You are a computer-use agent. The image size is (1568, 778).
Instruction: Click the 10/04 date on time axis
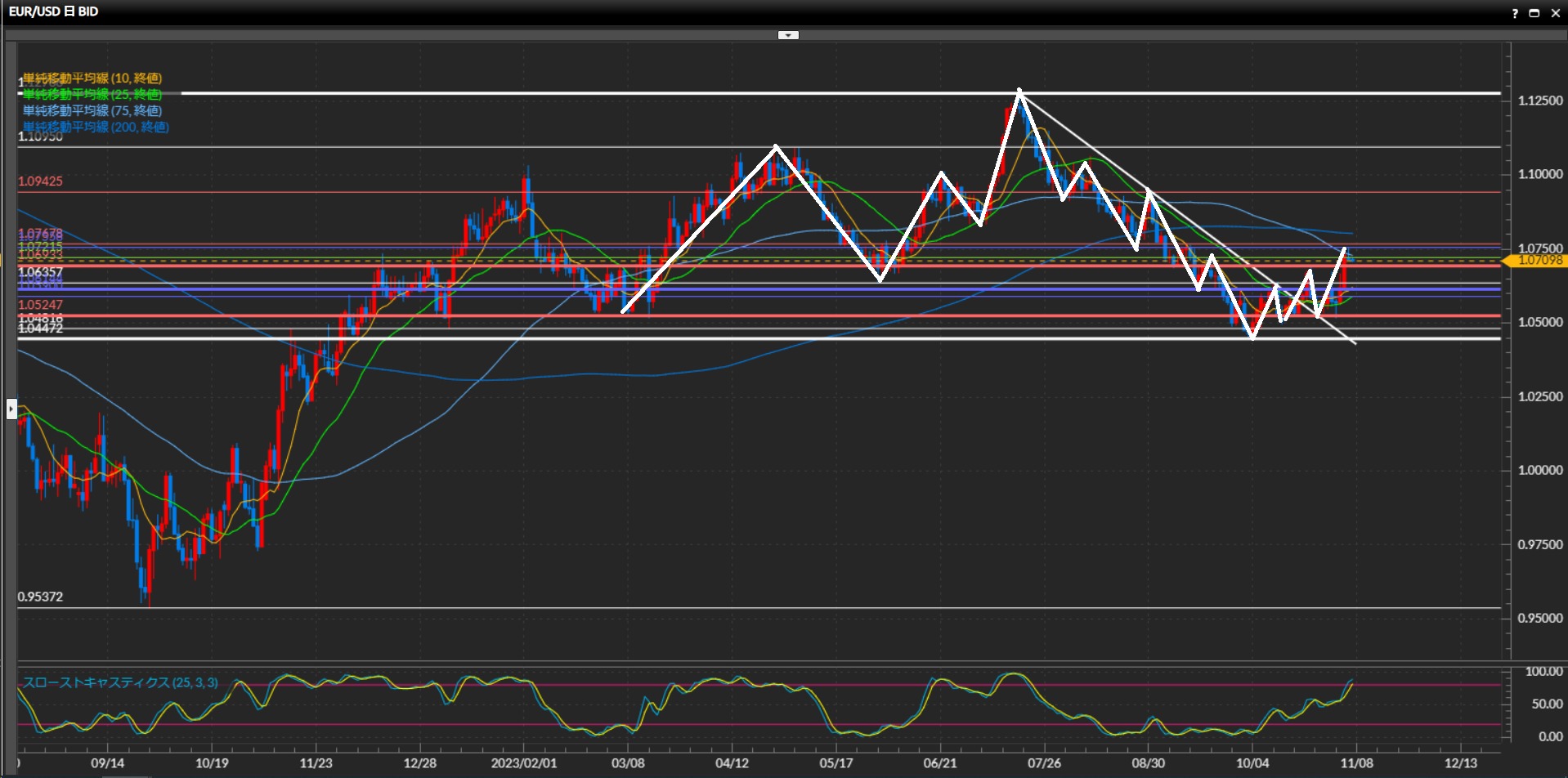1252,763
